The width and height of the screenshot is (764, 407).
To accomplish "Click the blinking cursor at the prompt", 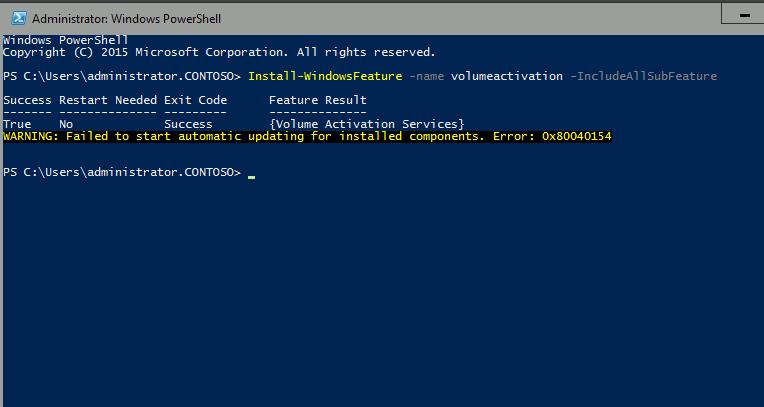I will pyautogui.click(x=252, y=174).
